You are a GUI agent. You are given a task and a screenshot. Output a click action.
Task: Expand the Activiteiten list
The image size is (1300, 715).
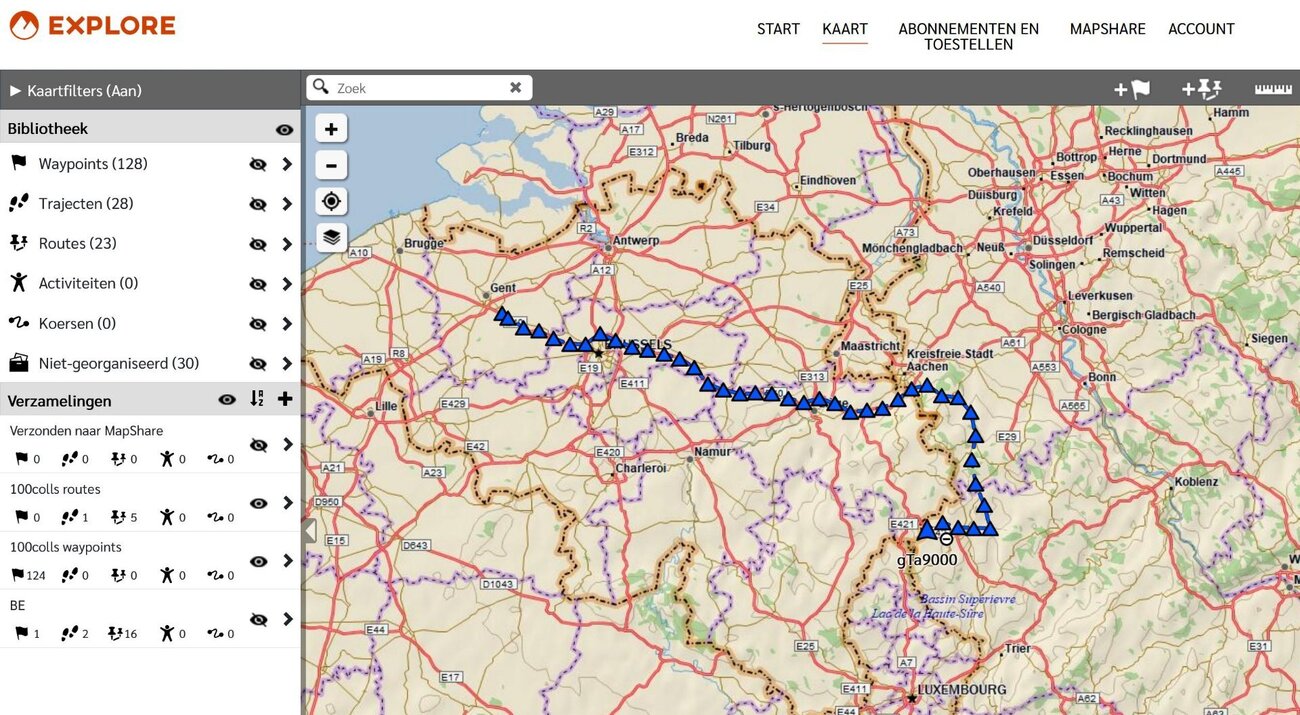coord(287,284)
